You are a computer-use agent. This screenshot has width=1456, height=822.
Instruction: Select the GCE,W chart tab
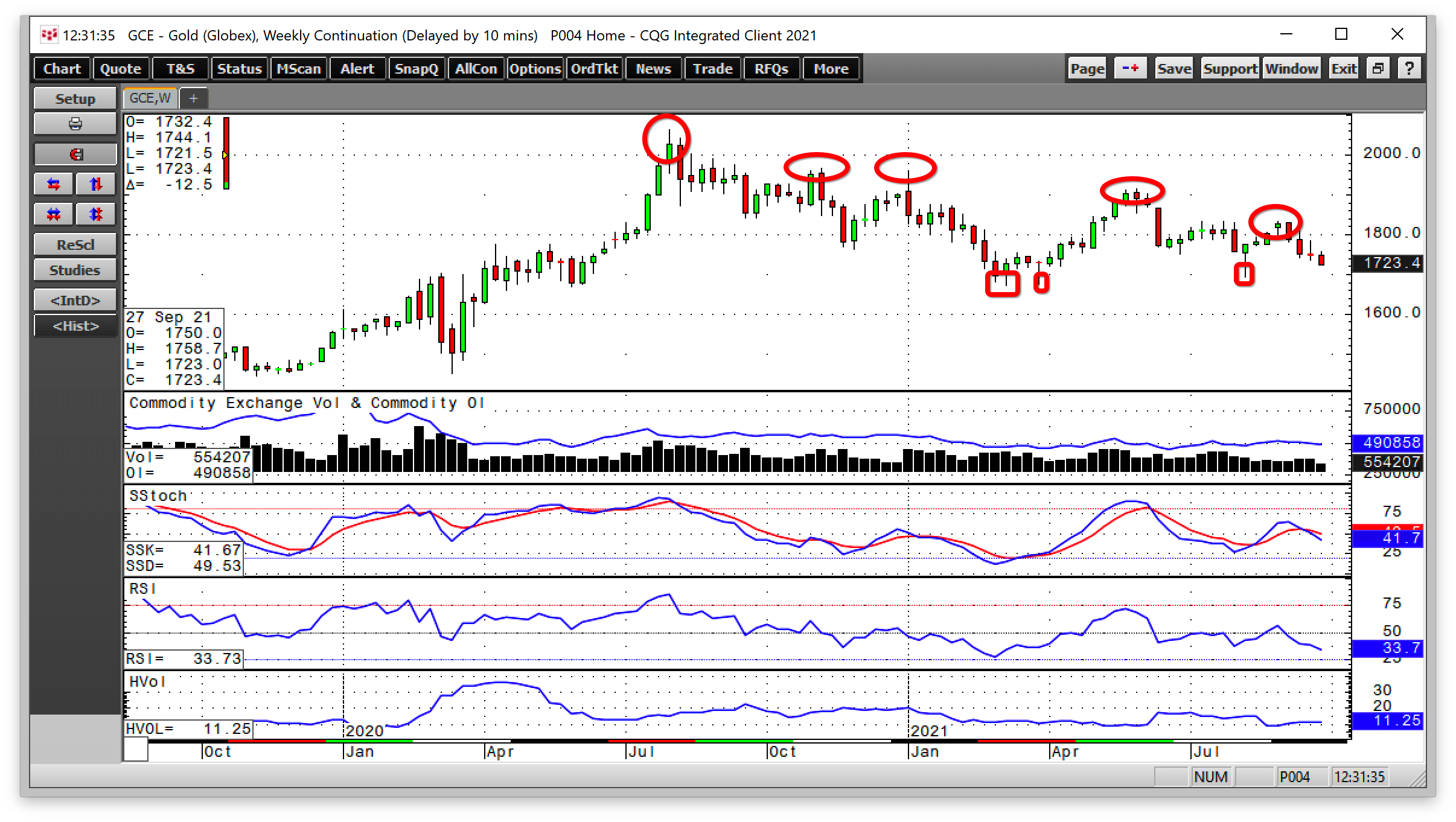(150, 98)
